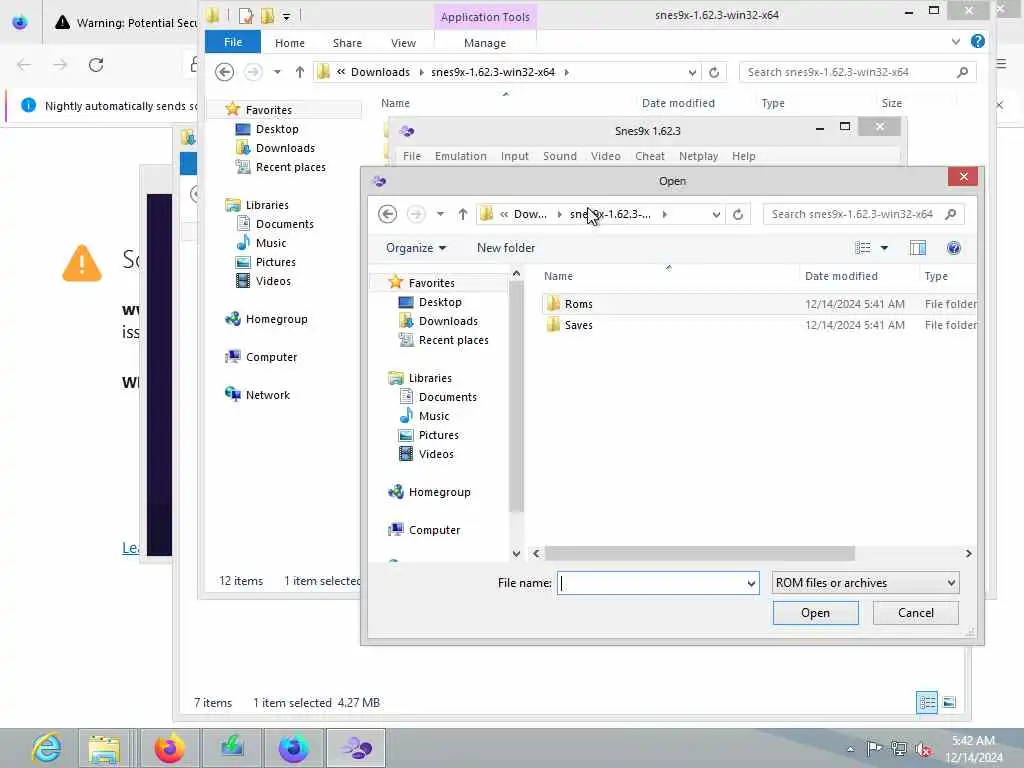Open Explorer help question mark icon
1024x768 pixels.
pos(978,41)
